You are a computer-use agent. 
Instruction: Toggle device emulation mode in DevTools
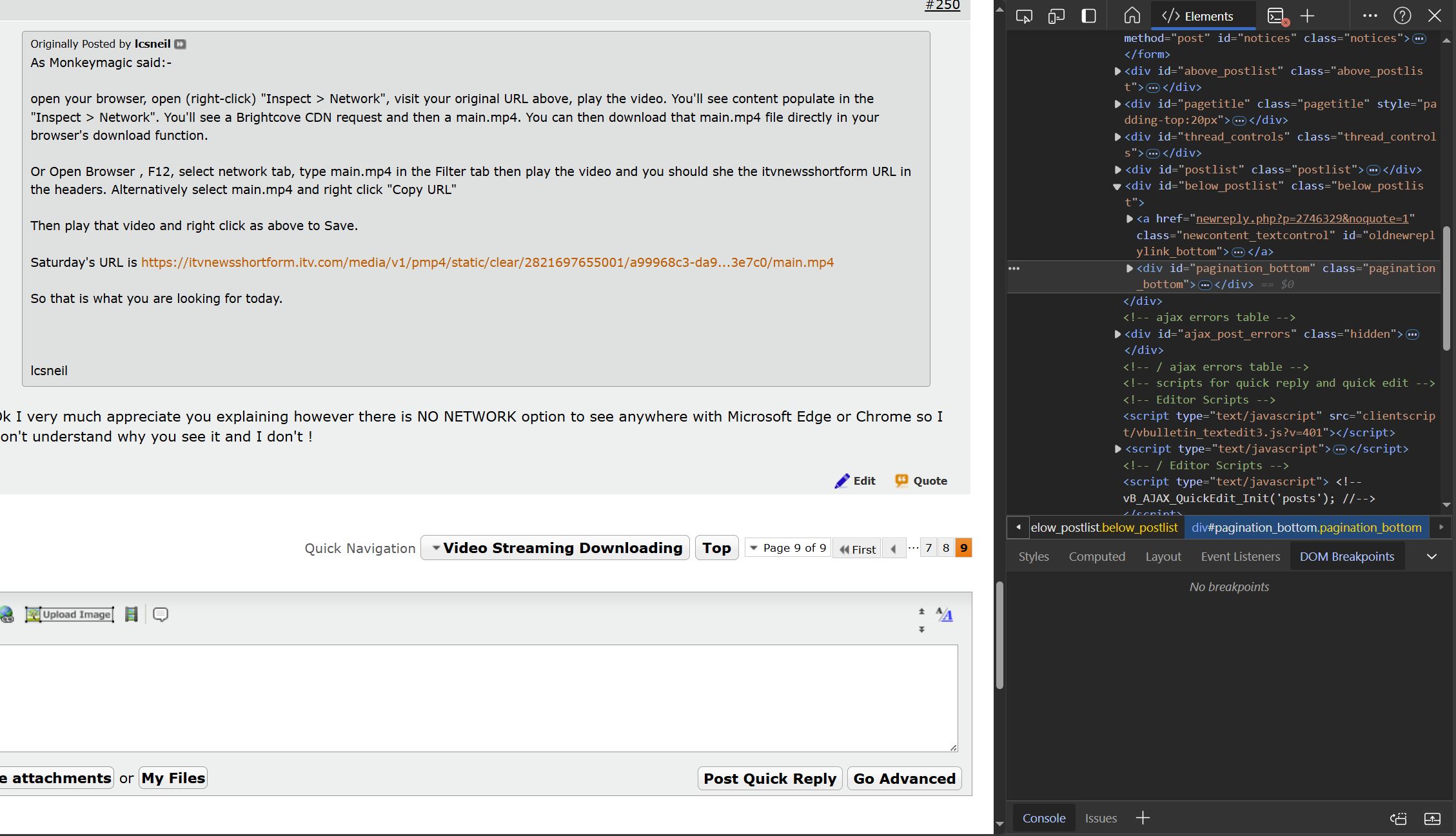pos(1056,16)
